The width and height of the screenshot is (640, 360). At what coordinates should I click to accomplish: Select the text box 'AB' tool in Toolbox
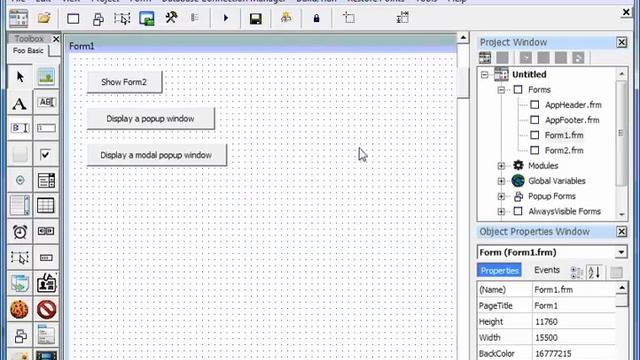(x=46, y=102)
